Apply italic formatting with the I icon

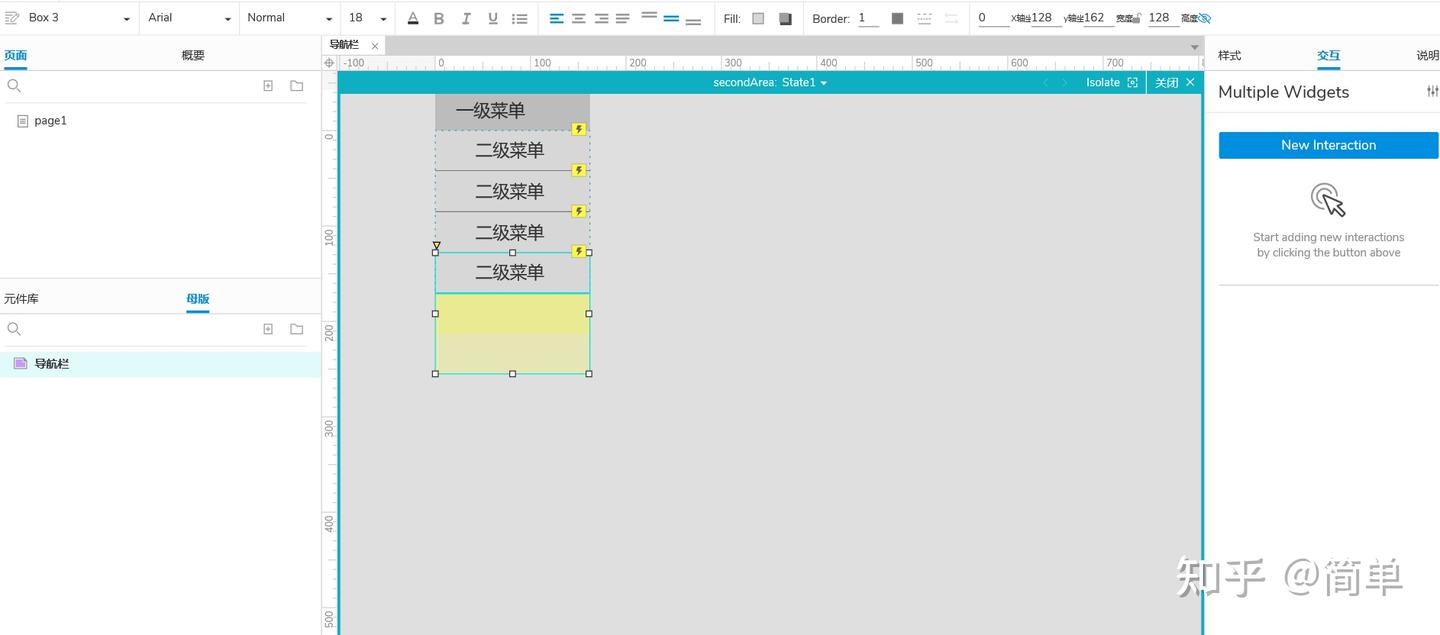(465, 18)
